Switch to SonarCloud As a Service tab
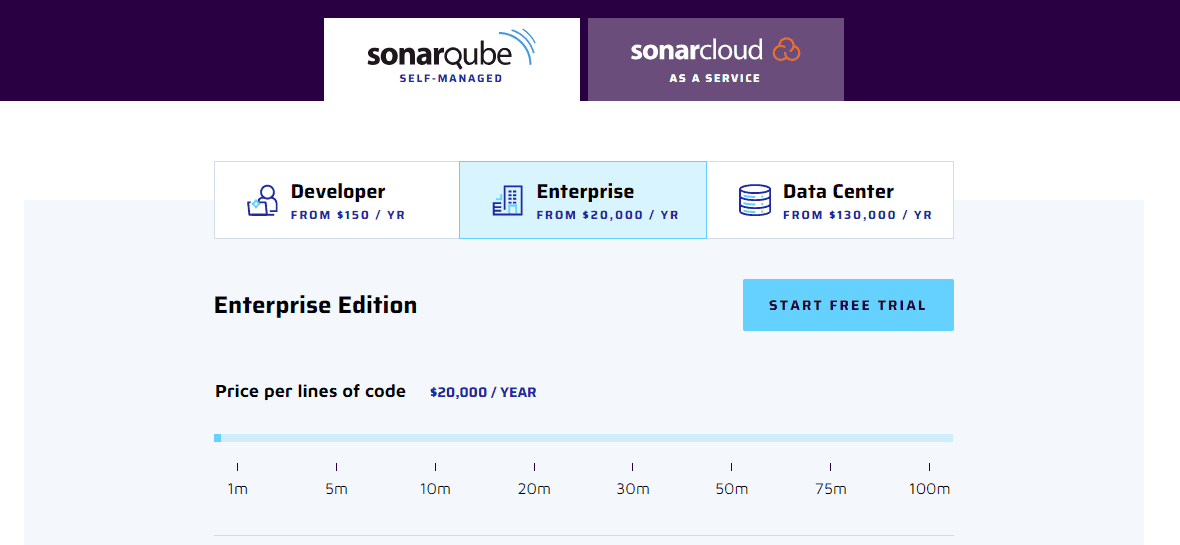This screenshot has height=545, width=1180. click(715, 60)
